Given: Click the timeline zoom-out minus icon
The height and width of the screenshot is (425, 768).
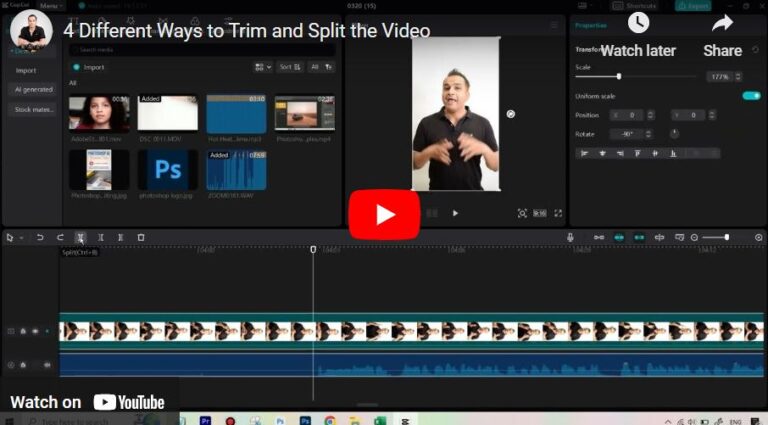Looking at the screenshot, I should tap(694, 237).
